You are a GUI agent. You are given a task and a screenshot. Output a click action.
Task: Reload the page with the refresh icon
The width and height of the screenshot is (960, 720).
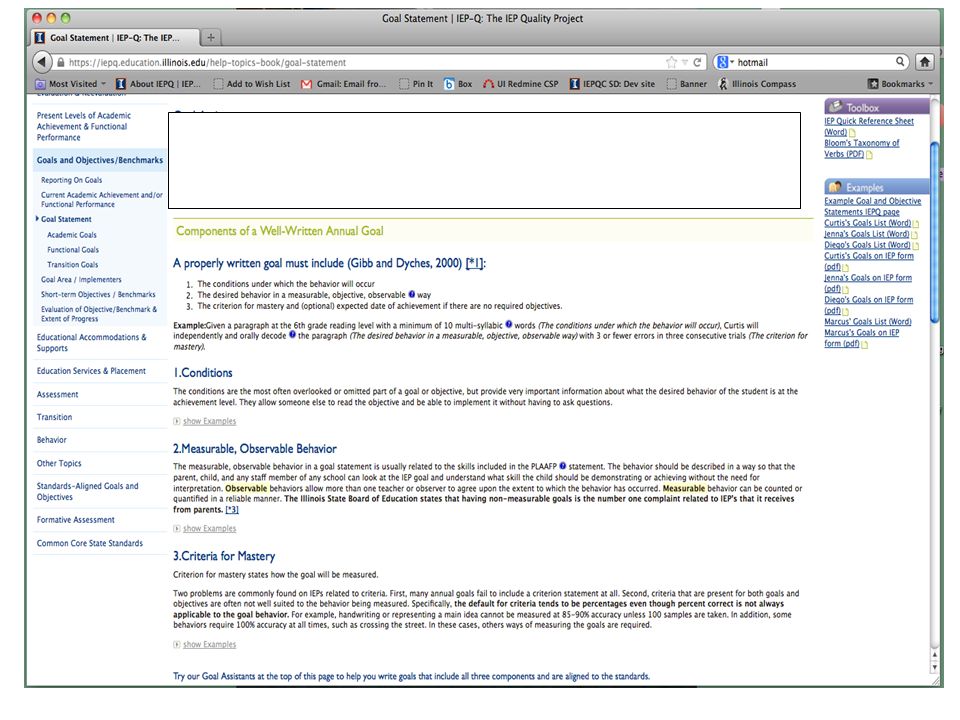(697, 62)
